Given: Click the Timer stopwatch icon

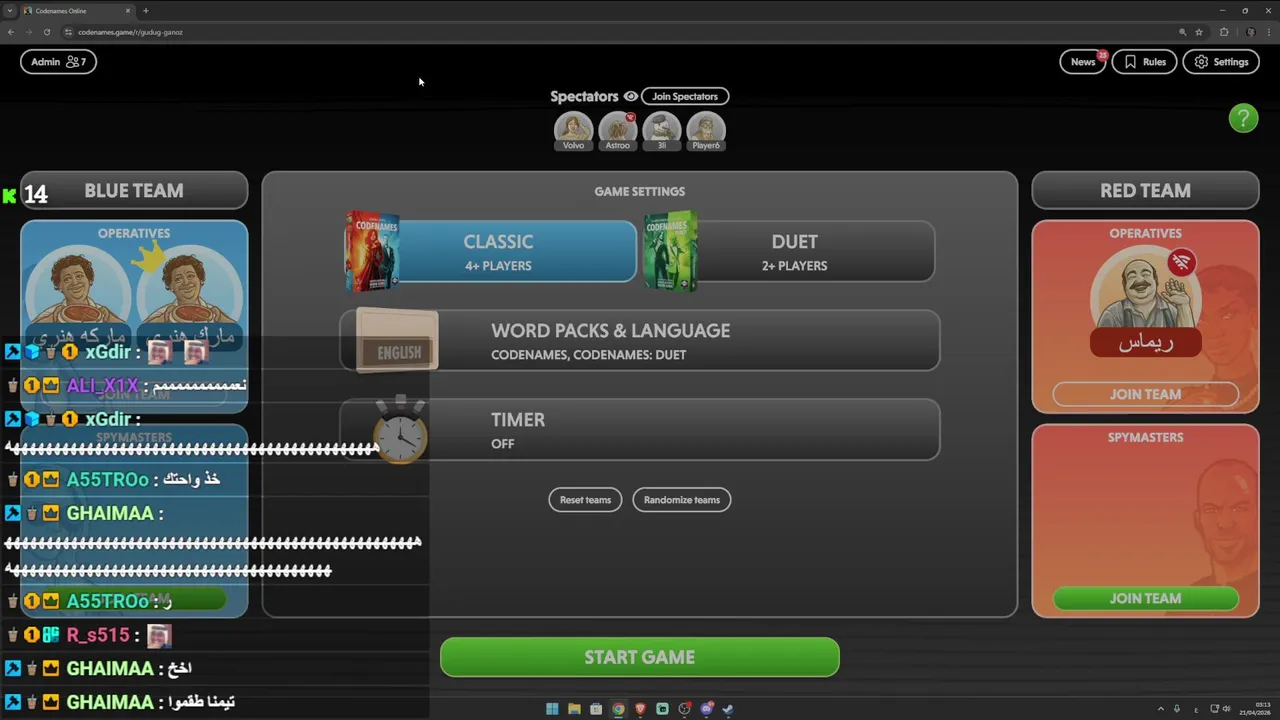Looking at the screenshot, I should point(400,430).
